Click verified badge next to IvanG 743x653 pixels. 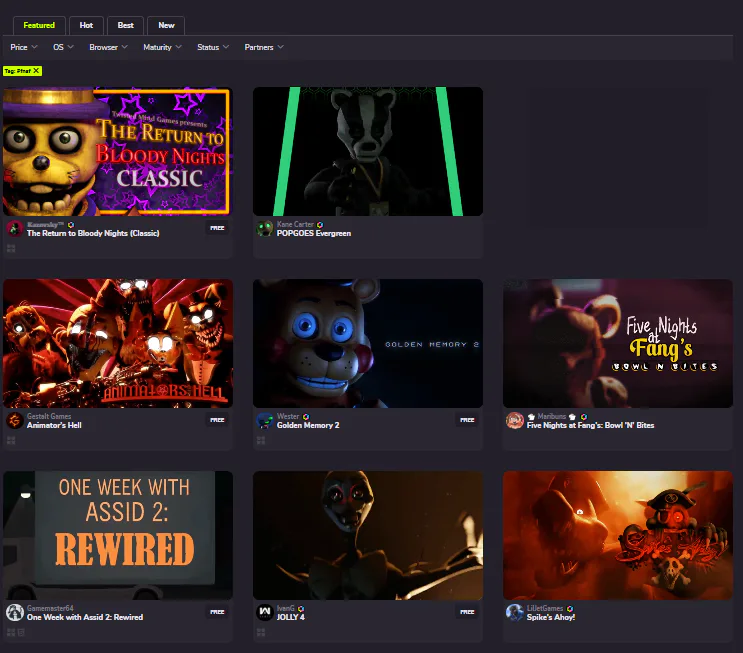point(301,608)
